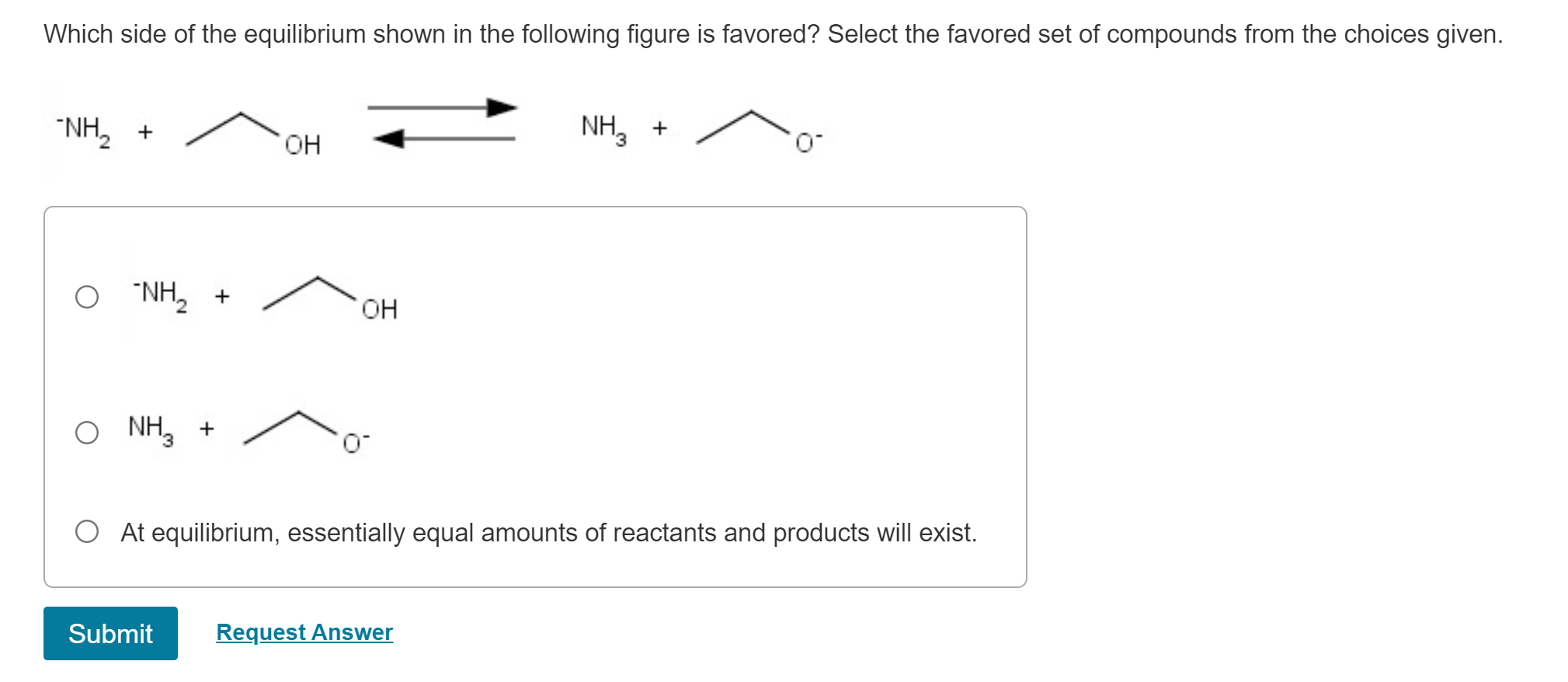Open the Request Answer link
1568x682 pixels.
[x=304, y=632]
